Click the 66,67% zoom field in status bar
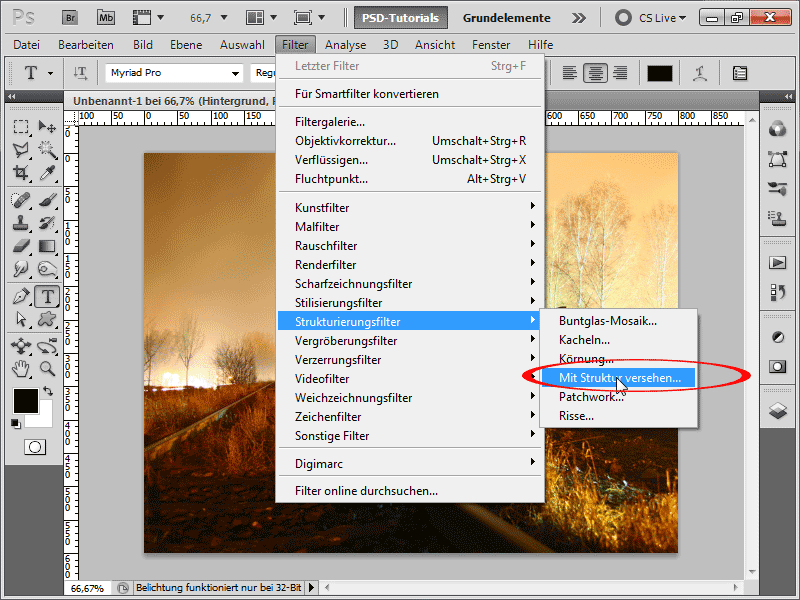Image resolution: width=800 pixels, height=600 pixels. tap(87, 588)
